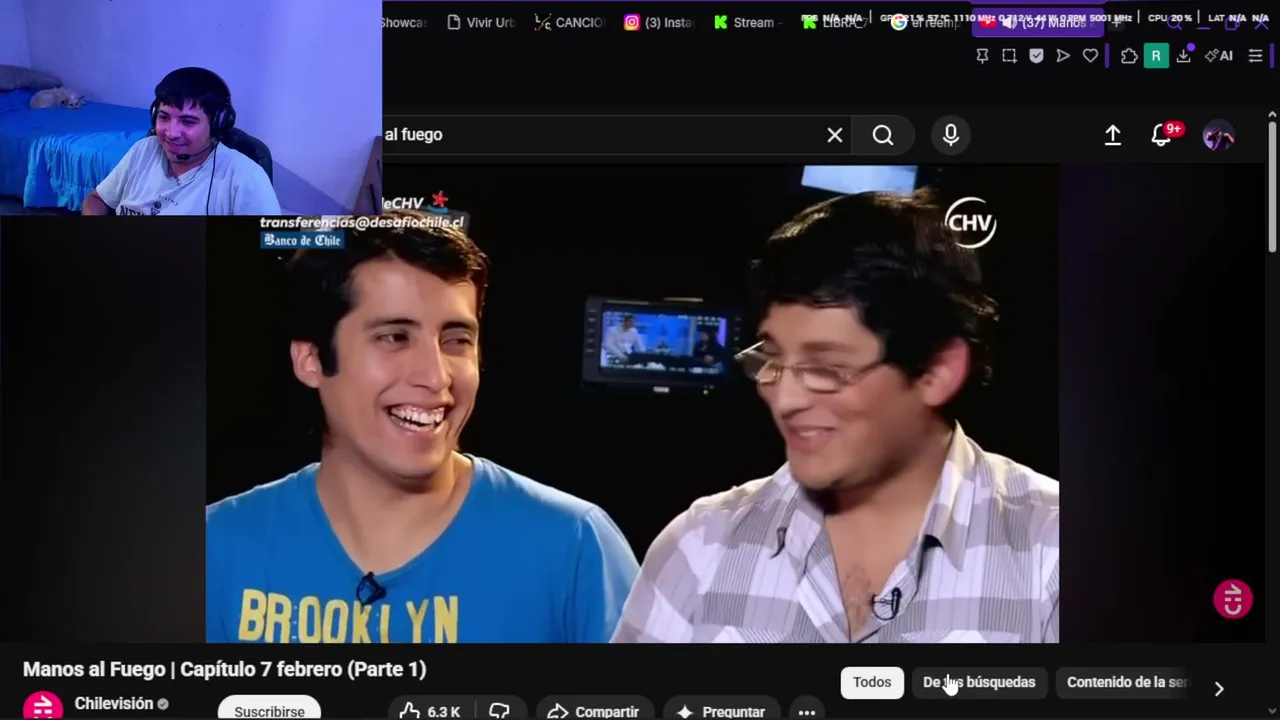Dislike the video

coord(500,711)
